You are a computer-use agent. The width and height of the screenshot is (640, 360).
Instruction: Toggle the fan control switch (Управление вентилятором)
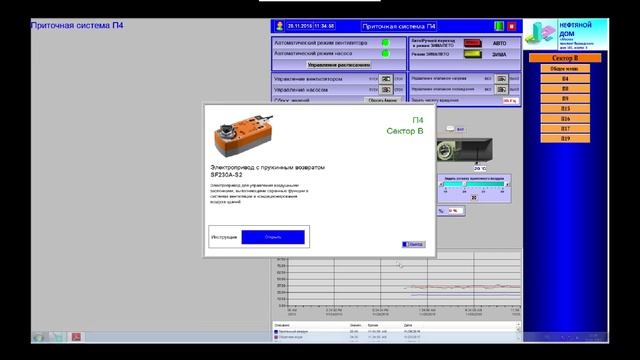click(x=385, y=78)
